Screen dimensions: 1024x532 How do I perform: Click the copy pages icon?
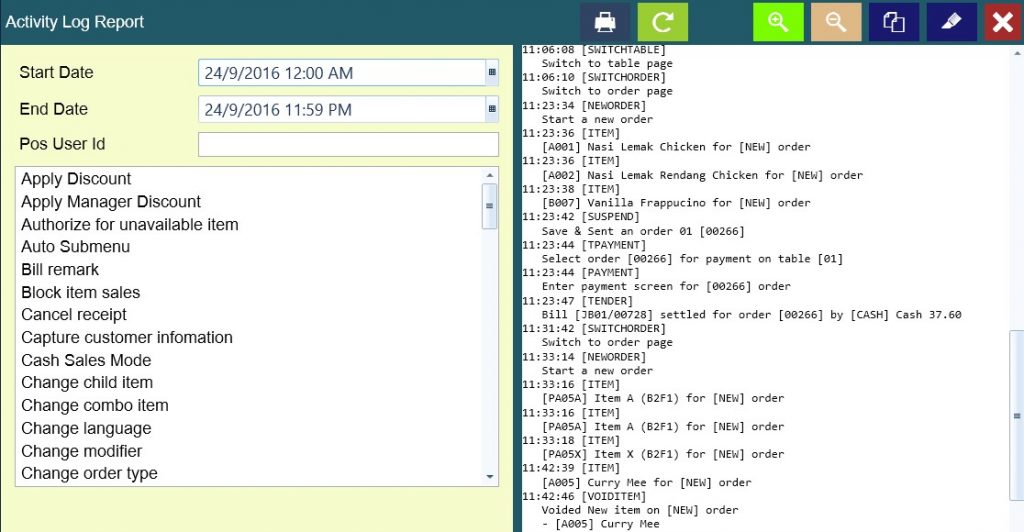pyautogui.click(x=893, y=22)
